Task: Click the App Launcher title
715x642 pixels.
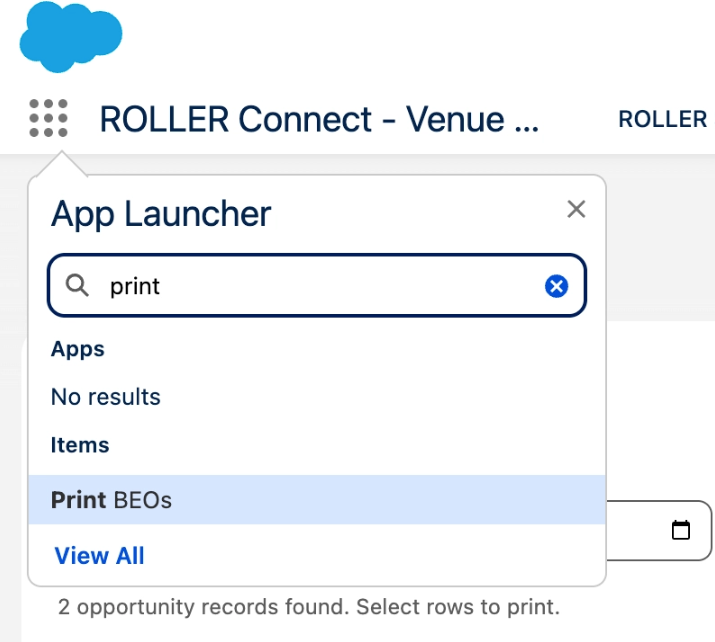Action: (161, 214)
